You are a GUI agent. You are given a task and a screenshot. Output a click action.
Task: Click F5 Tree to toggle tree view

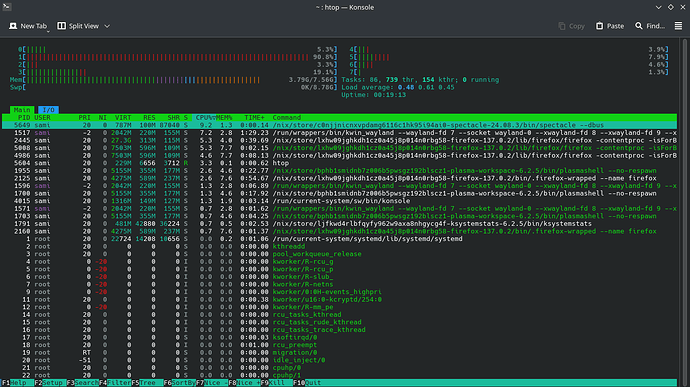click(147, 383)
